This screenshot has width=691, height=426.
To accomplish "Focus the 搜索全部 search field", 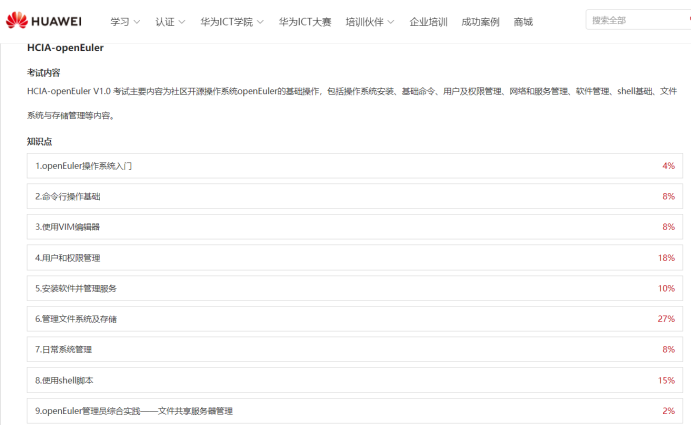I will (638, 20).
